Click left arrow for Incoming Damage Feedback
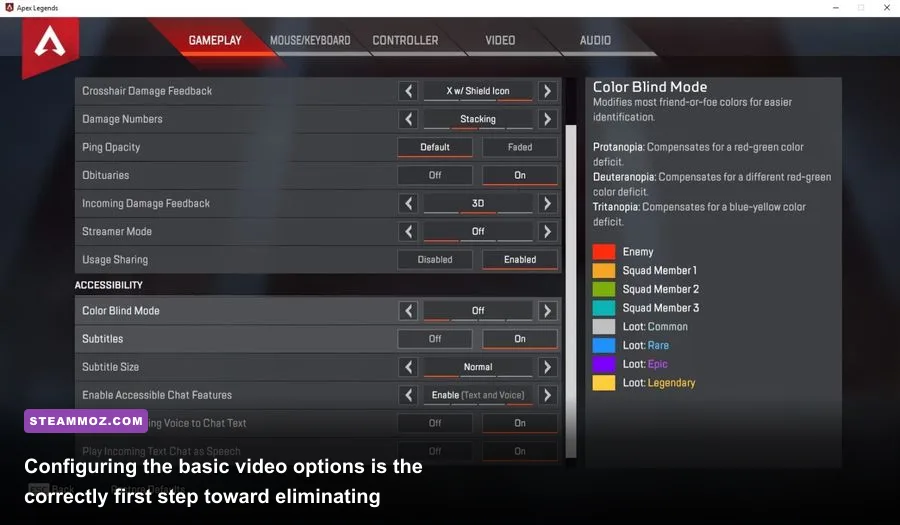This screenshot has height=525, width=900. click(x=408, y=203)
